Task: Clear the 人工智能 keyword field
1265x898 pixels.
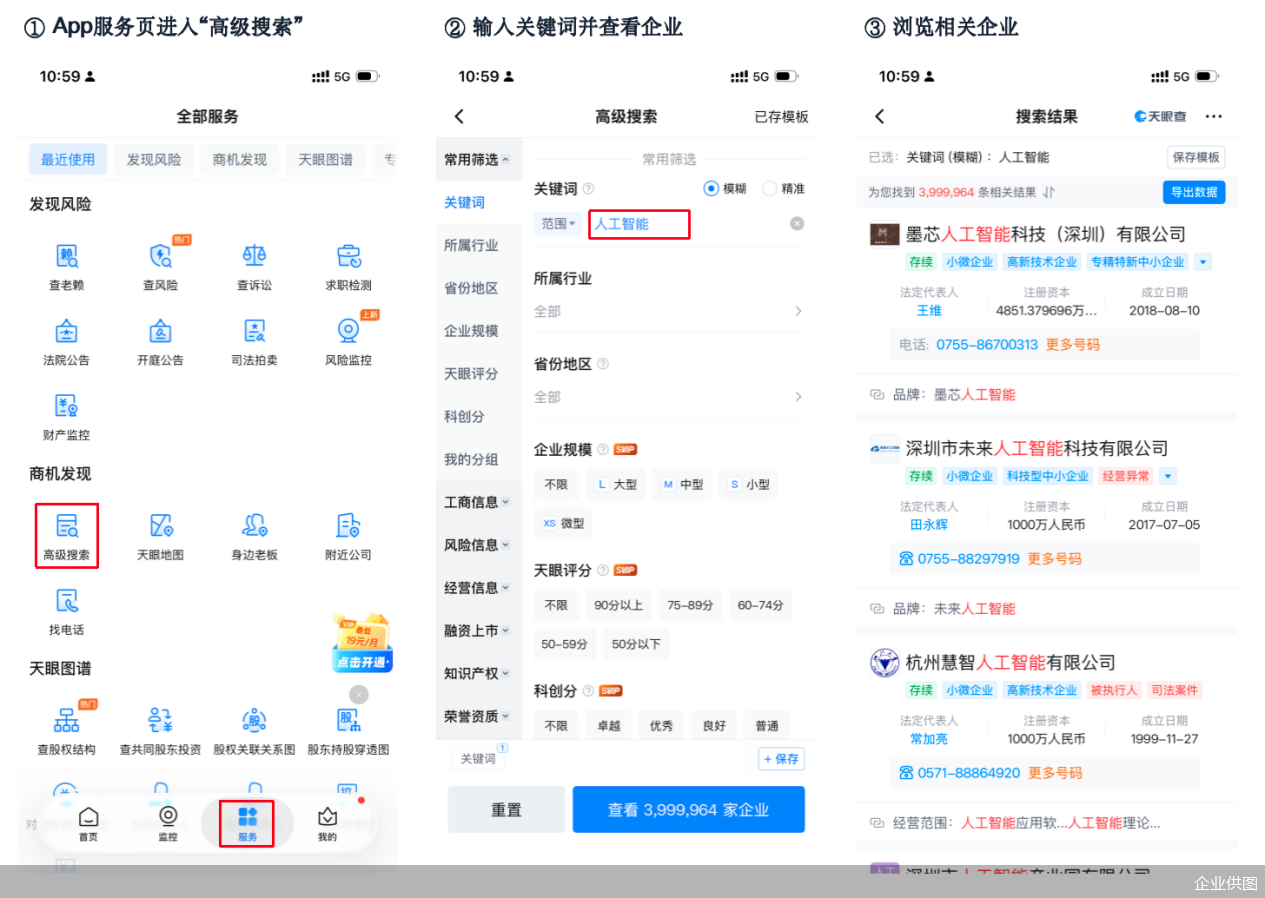Action: click(797, 224)
